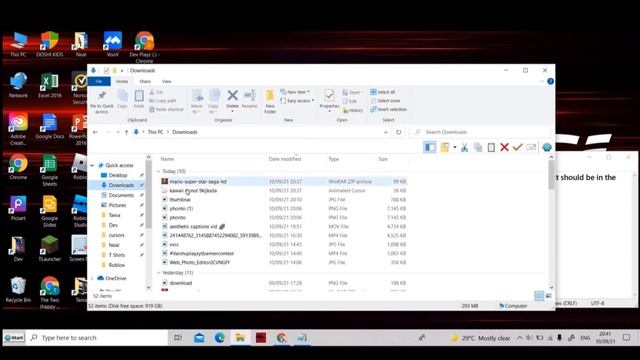Click the Type here to search taskbar box

coord(97,338)
